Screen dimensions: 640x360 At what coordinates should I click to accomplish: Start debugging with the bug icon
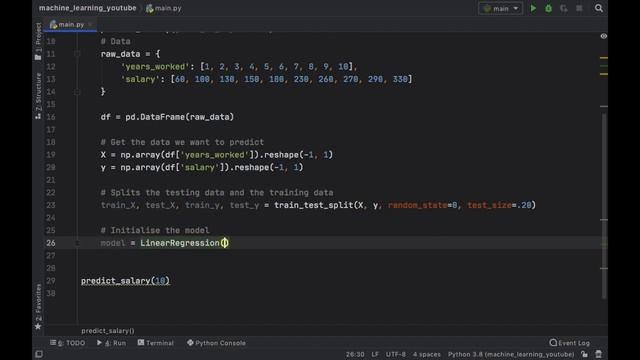[x=549, y=8]
